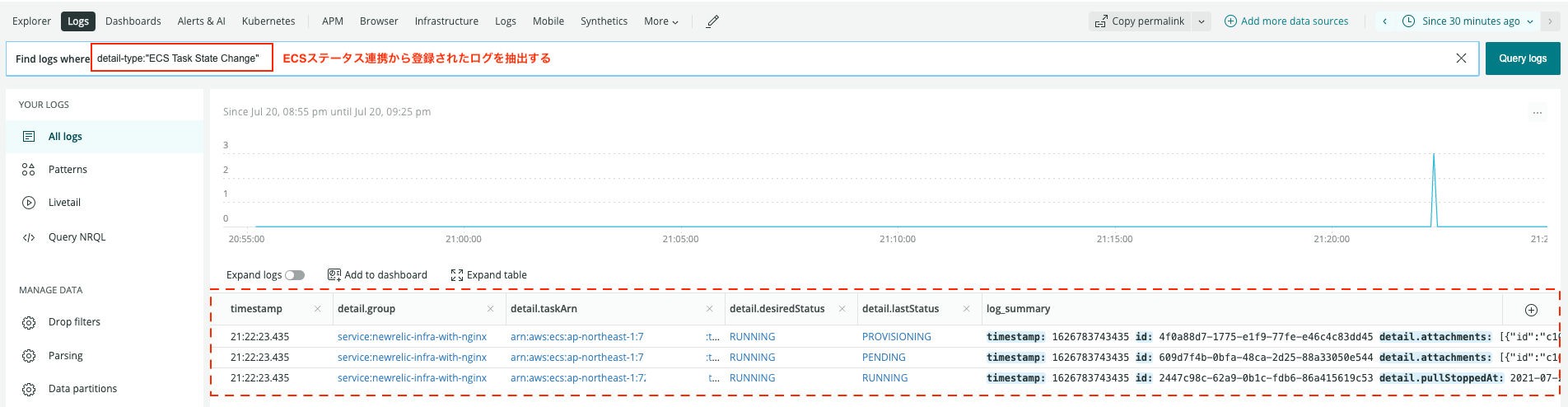Click the Drop filters gear icon
Screen dimensions: 1568x407
pos(29,322)
